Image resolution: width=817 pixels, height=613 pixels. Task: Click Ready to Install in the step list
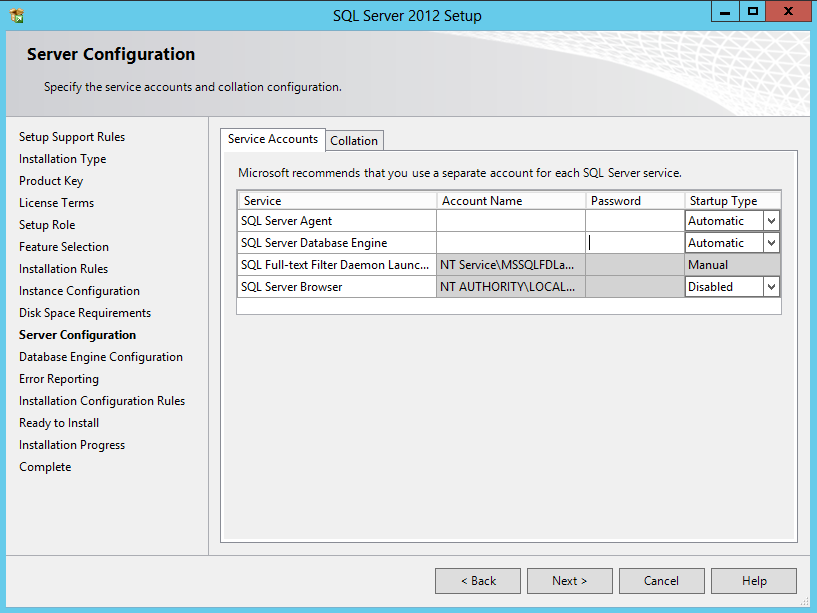click(59, 423)
